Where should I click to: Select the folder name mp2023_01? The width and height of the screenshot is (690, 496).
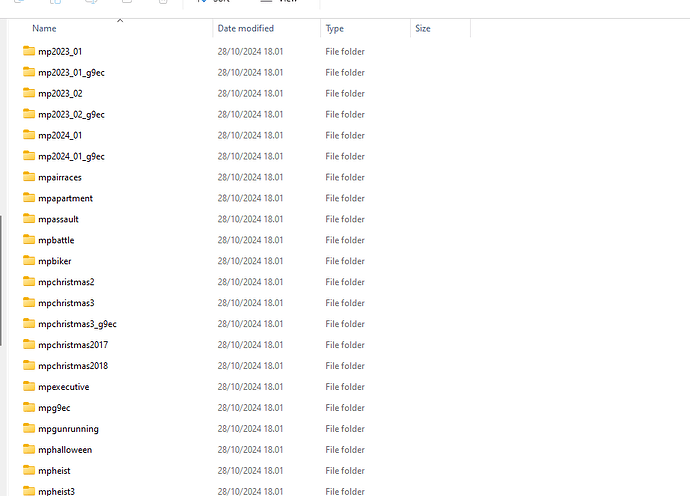pyautogui.click(x=60, y=51)
